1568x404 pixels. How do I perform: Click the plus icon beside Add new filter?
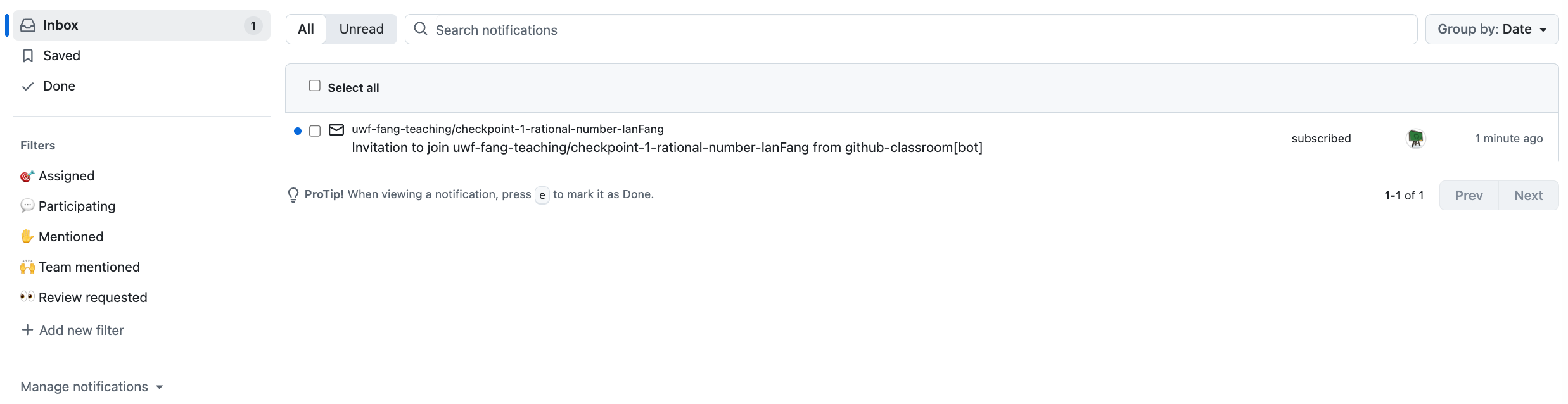pos(27,330)
